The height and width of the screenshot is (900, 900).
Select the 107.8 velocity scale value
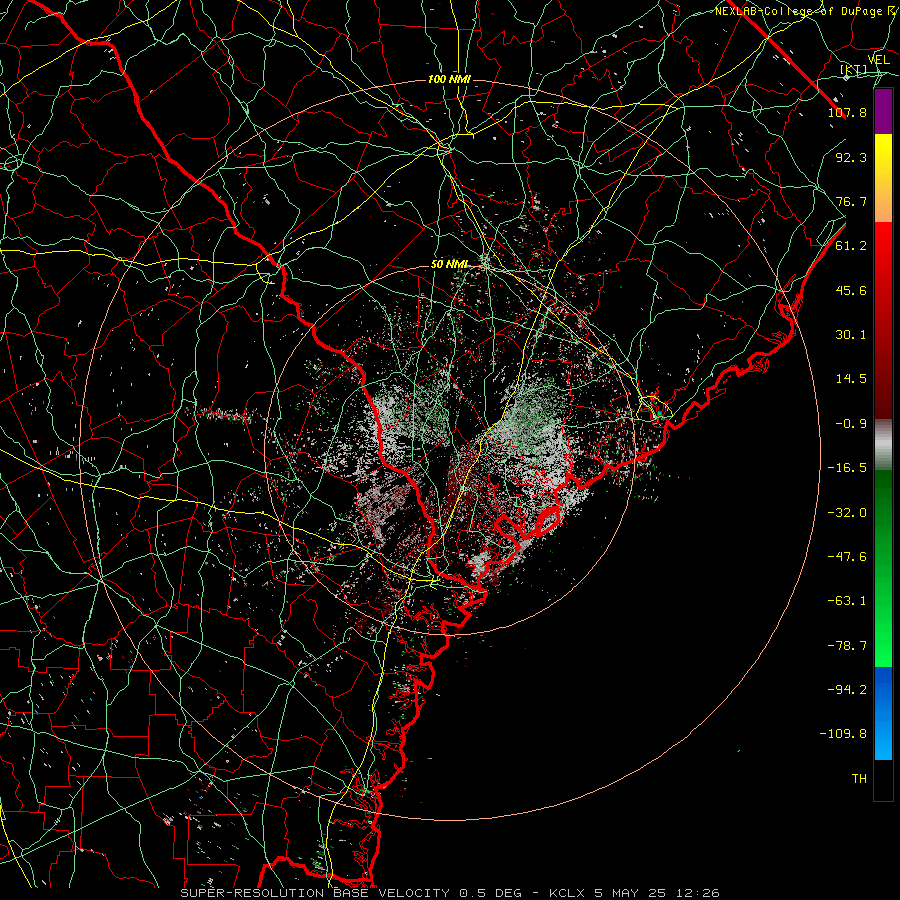[847, 112]
